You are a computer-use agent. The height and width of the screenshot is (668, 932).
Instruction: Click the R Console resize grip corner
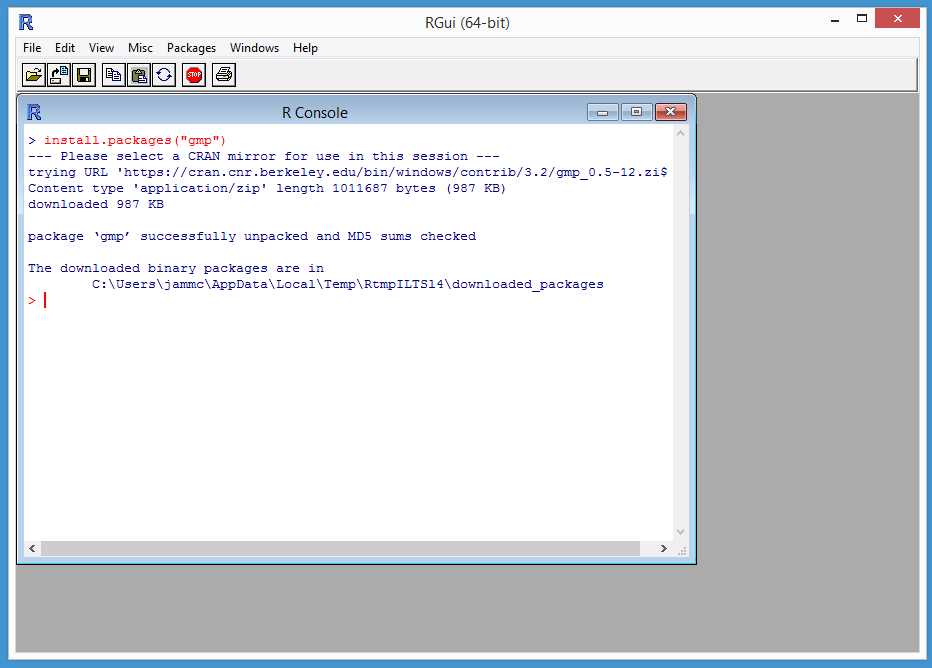(682, 551)
